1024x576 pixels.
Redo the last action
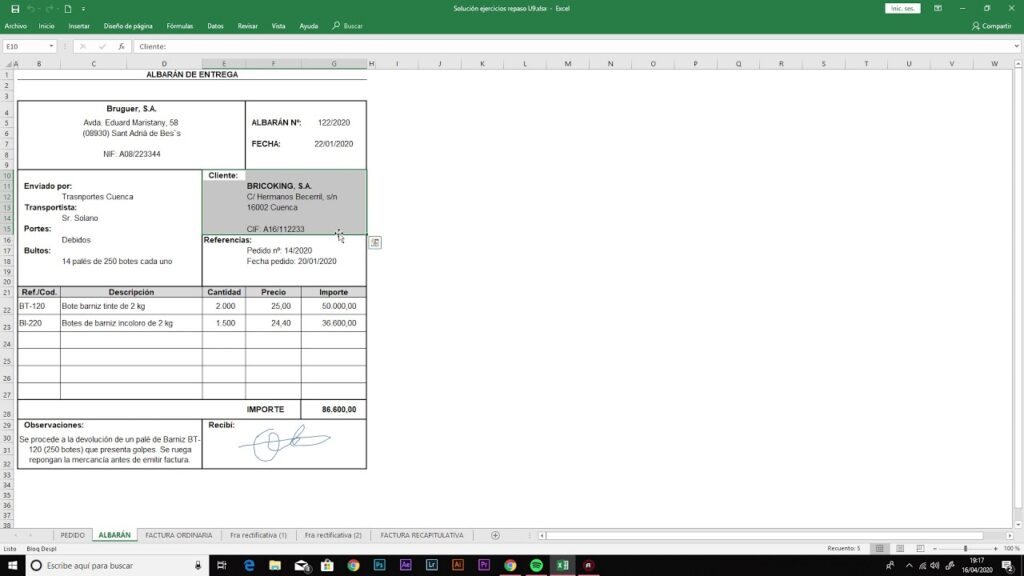click(49, 8)
